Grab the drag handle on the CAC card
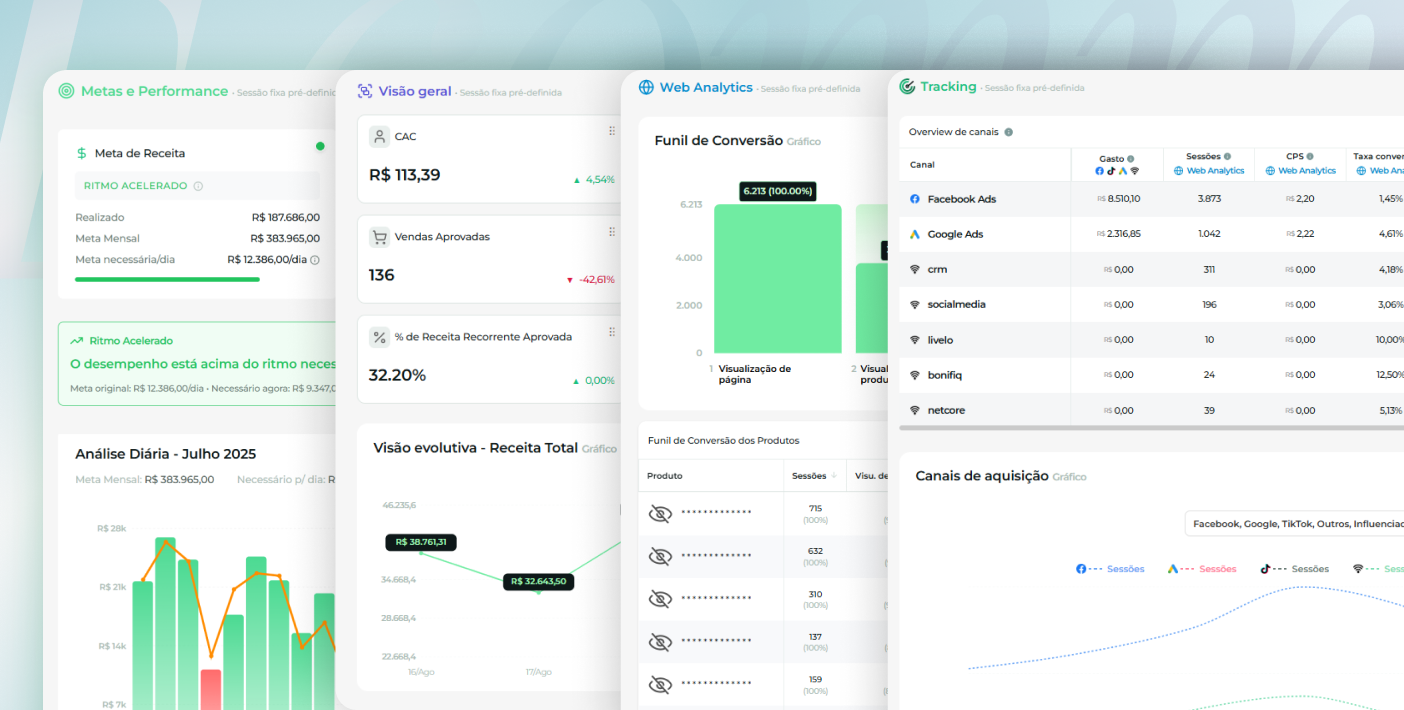1404x710 pixels. [x=612, y=131]
